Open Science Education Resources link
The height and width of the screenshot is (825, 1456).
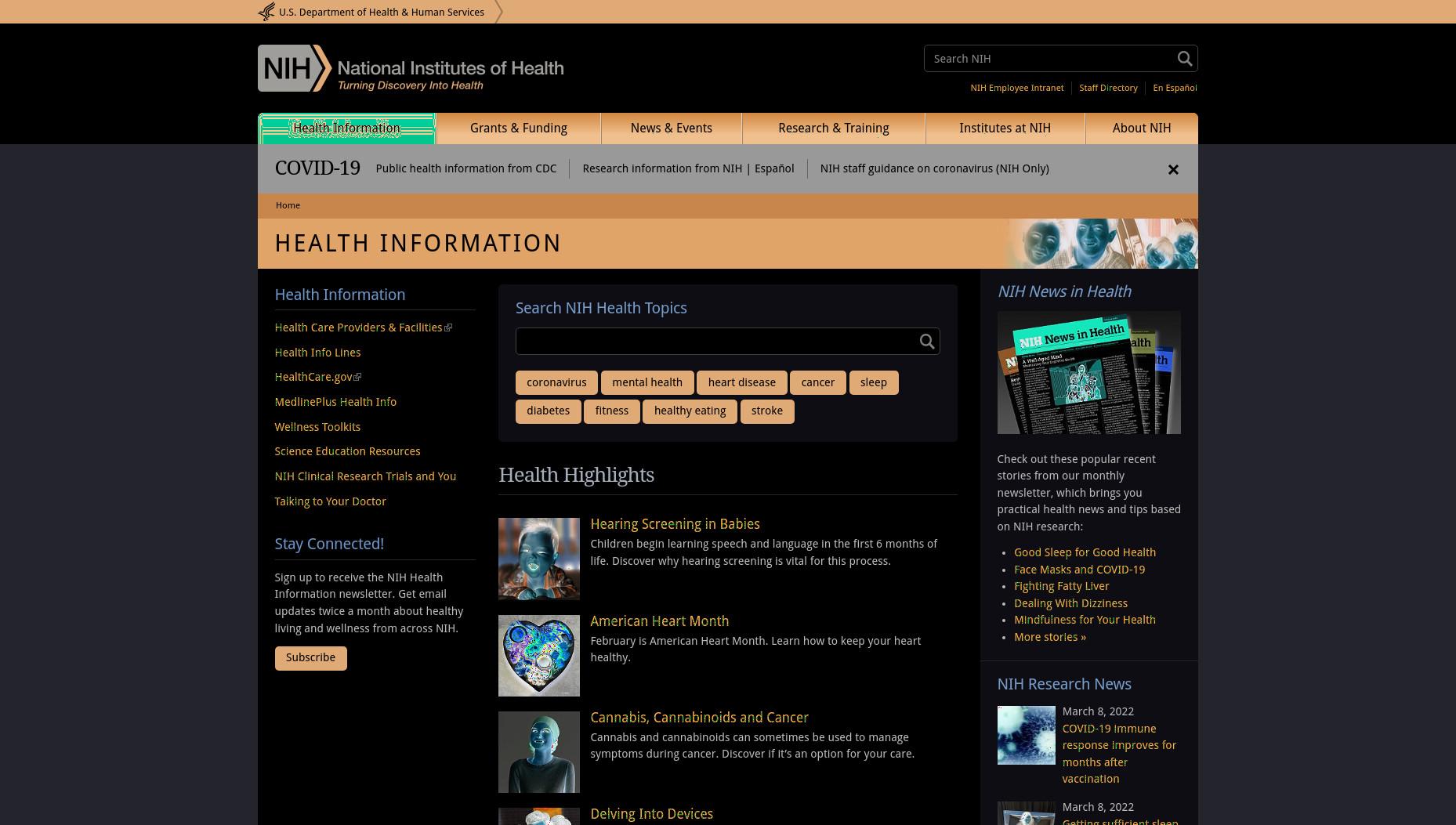click(x=347, y=451)
